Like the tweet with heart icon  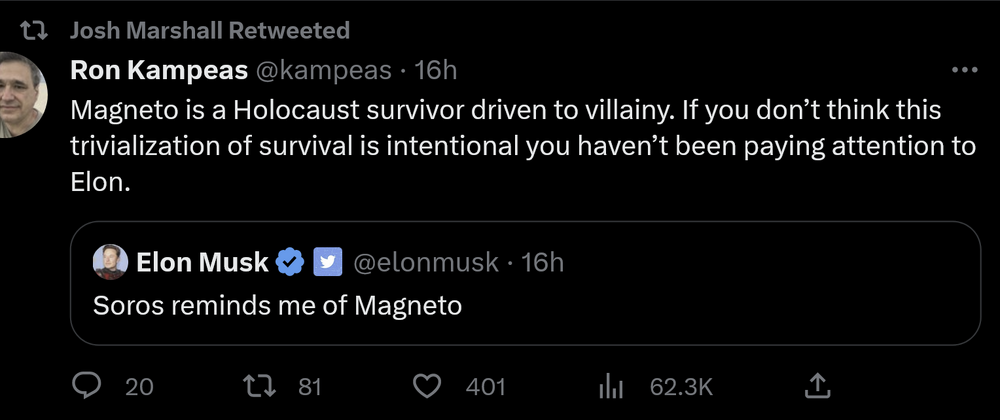[x=428, y=385]
